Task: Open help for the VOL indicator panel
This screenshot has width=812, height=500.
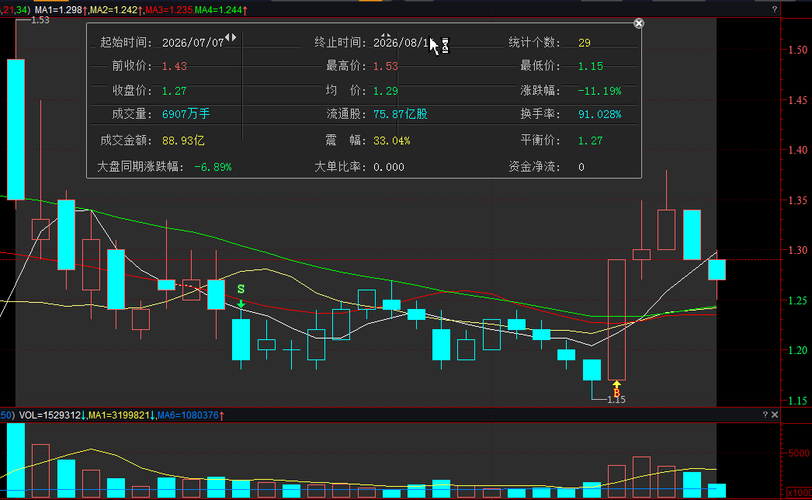Action: [765, 415]
